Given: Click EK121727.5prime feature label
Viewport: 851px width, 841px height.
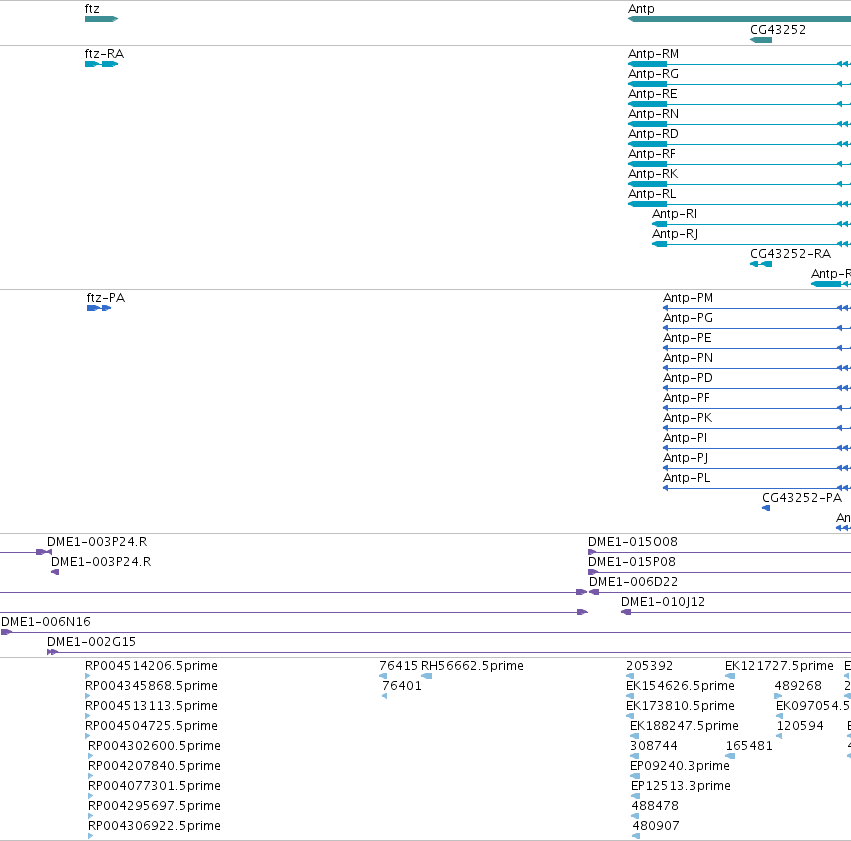Looking at the screenshot, I should pyautogui.click(x=779, y=666).
